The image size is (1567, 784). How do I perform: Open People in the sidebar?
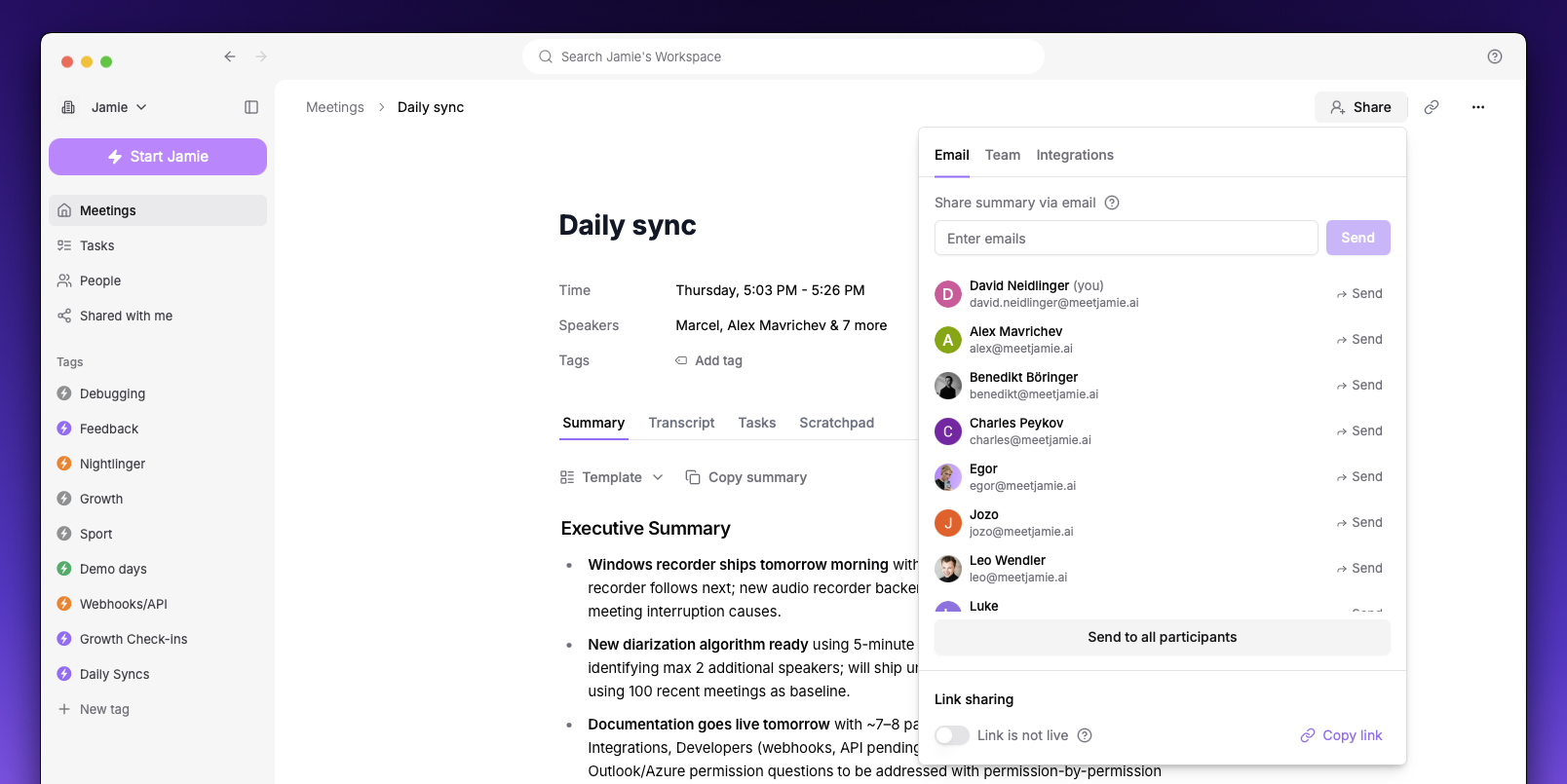click(x=158, y=280)
